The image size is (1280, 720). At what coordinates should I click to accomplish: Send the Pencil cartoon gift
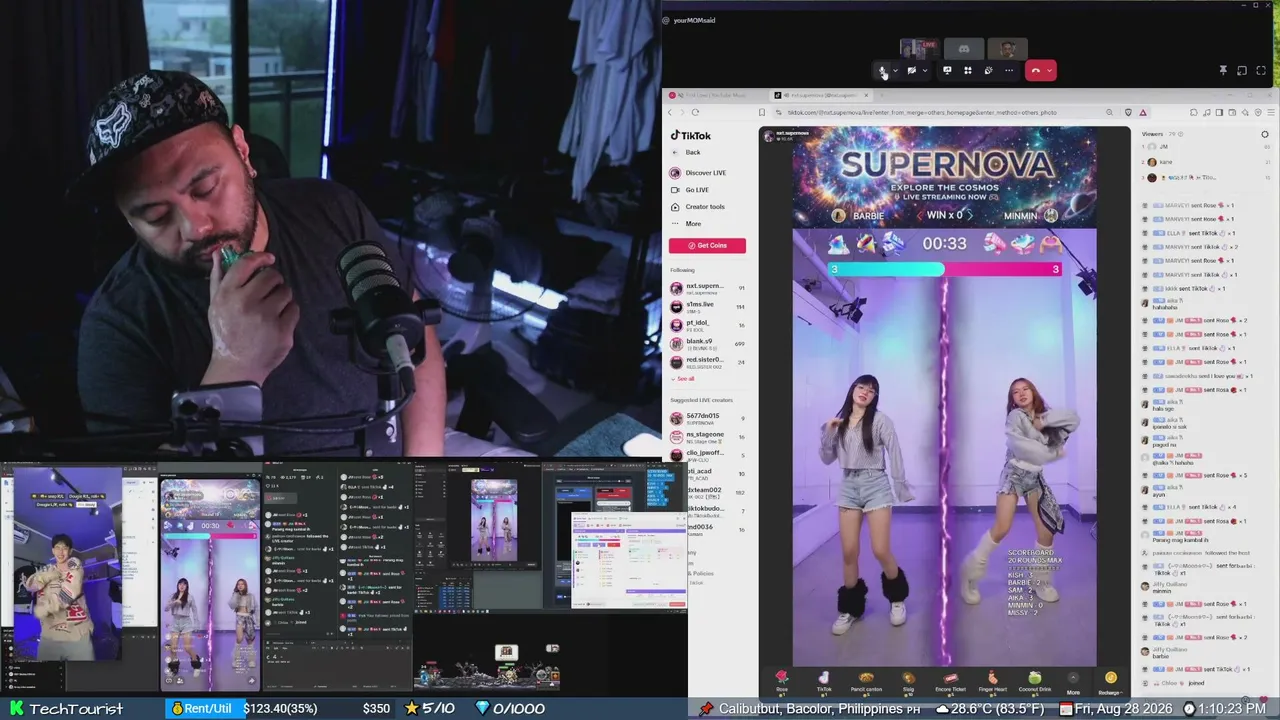[866, 681]
